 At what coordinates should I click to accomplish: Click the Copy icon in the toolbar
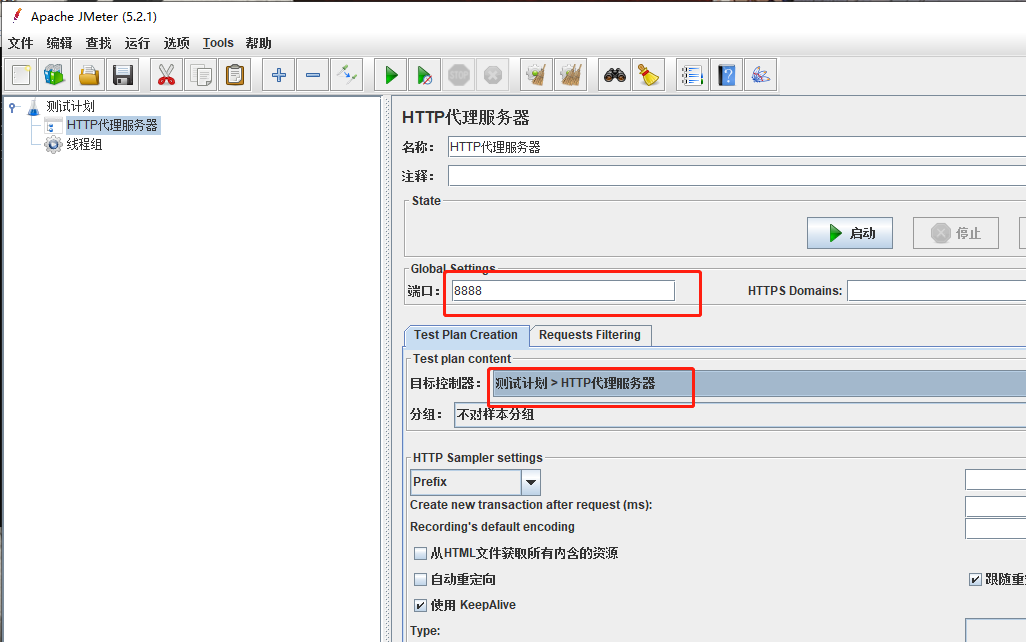coord(200,75)
